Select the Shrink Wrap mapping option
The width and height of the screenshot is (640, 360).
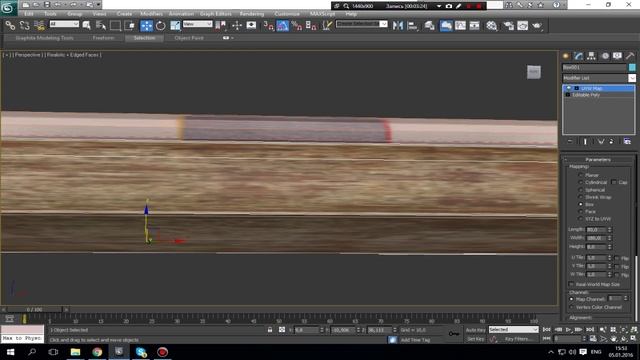click(x=580, y=197)
